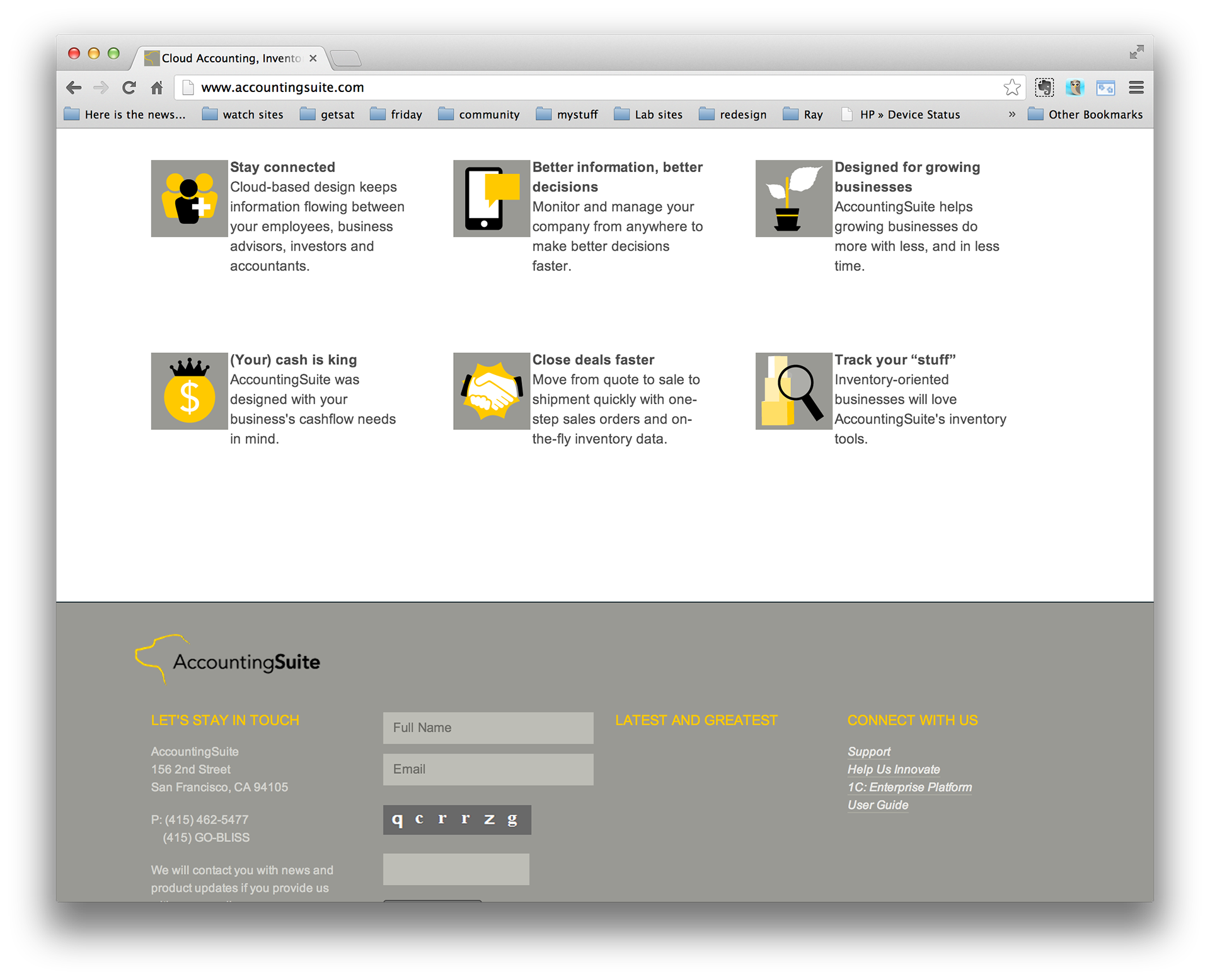Image resolution: width=1210 pixels, height=980 pixels.
Task: Click the magnifying glass inventory icon
Action: (793, 391)
